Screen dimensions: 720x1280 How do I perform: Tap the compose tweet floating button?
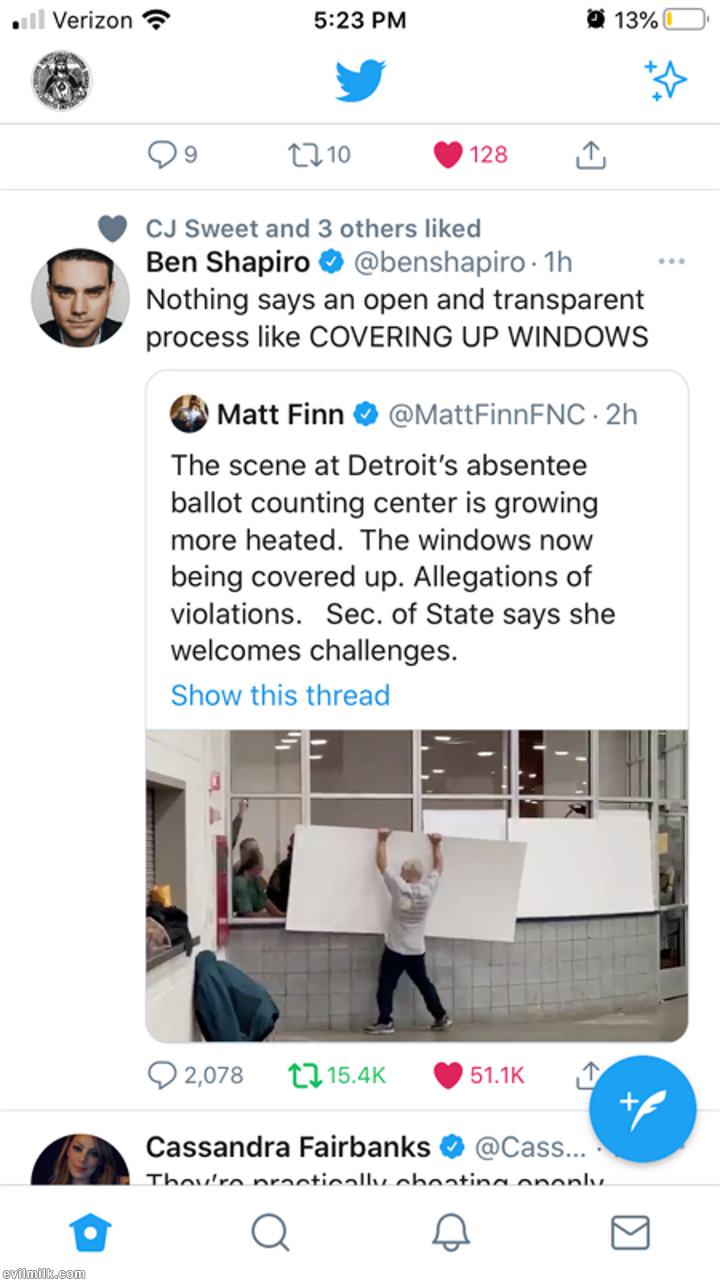tap(642, 1109)
